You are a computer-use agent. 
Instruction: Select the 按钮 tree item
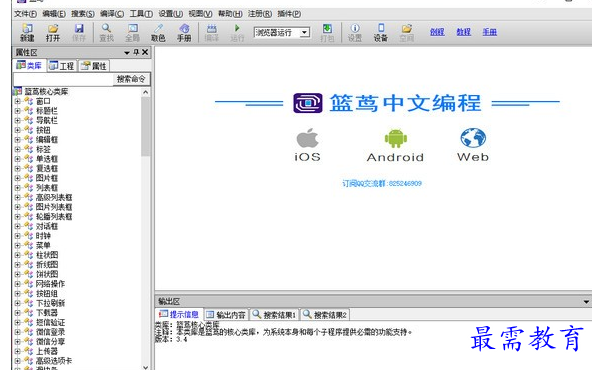click(43, 130)
